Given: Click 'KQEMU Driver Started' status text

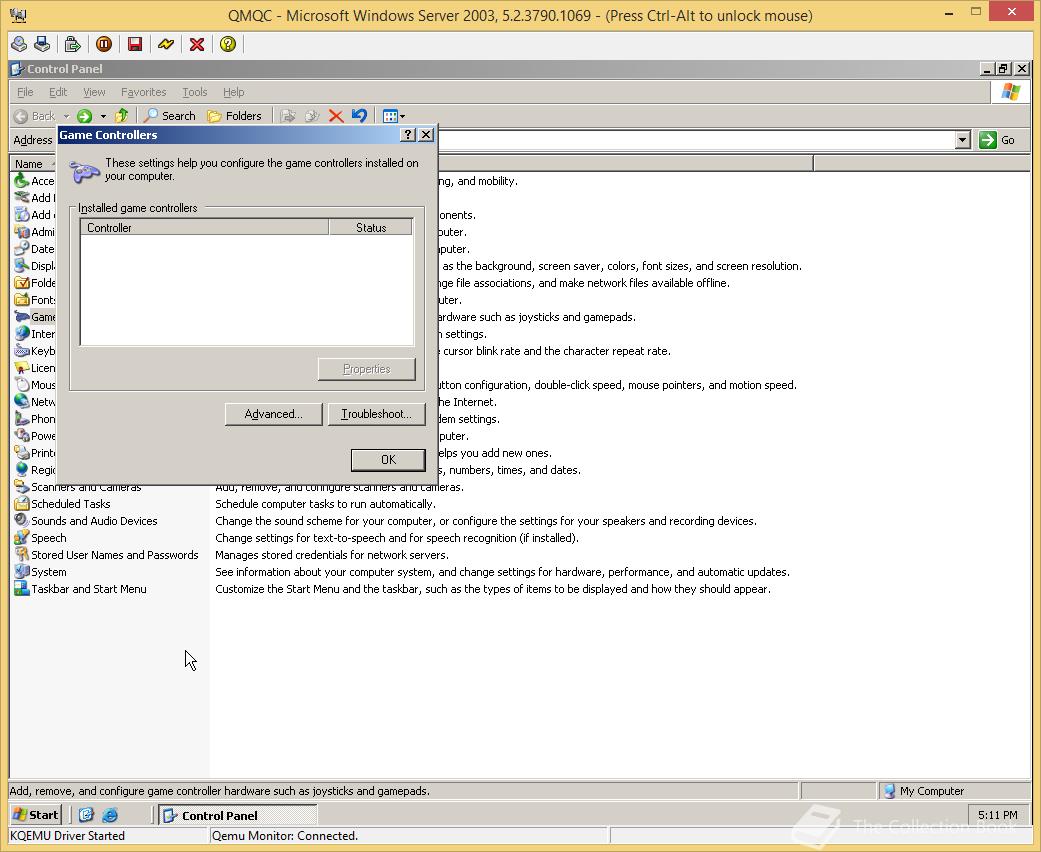Looking at the screenshot, I should point(68,836).
